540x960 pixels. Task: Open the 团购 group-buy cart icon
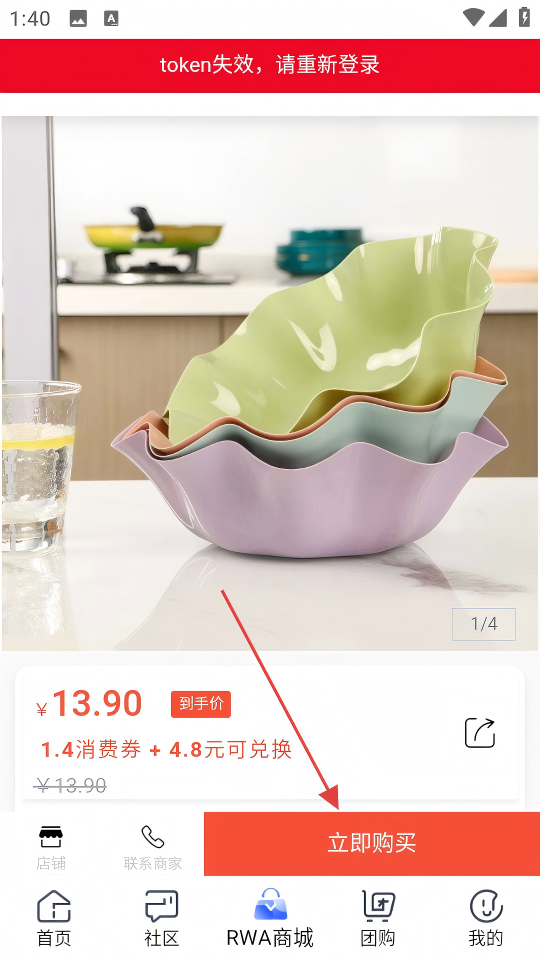[378, 906]
